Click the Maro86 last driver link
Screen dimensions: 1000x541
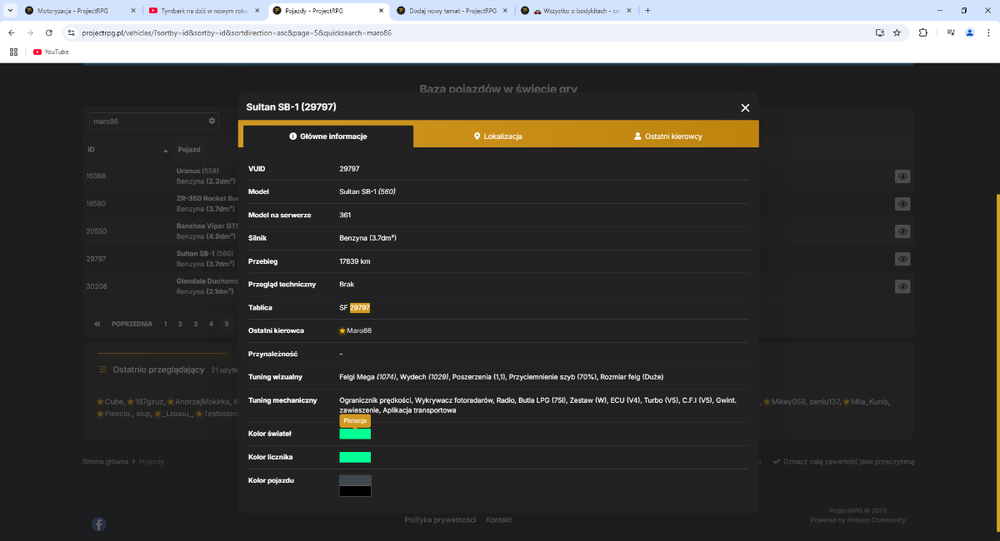coord(358,330)
